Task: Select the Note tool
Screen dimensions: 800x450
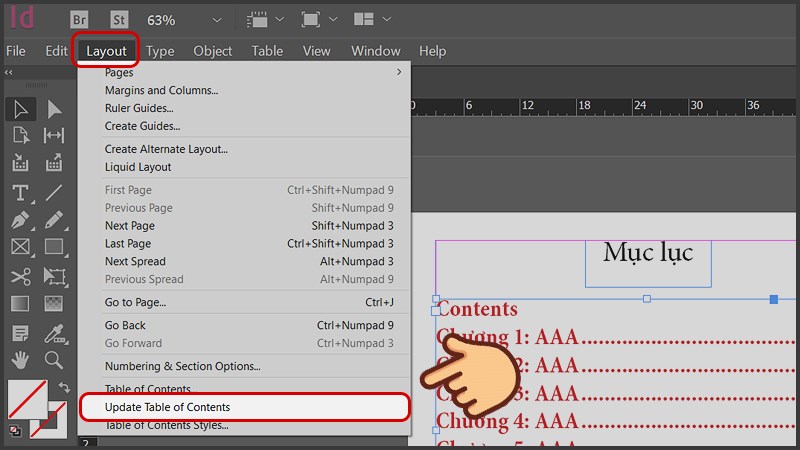Action: [20, 334]
